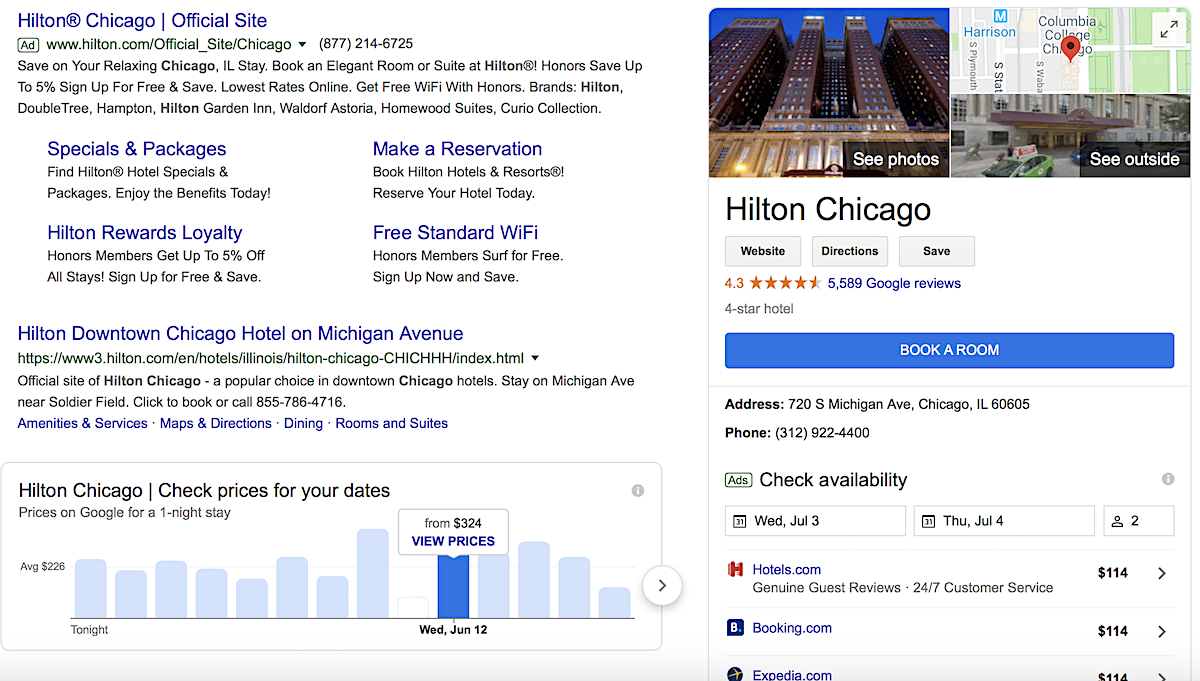This screenshot has width=1200, height=681.
Task: Open the guest count selector showing 2
Action: (x=1138, y=521)
